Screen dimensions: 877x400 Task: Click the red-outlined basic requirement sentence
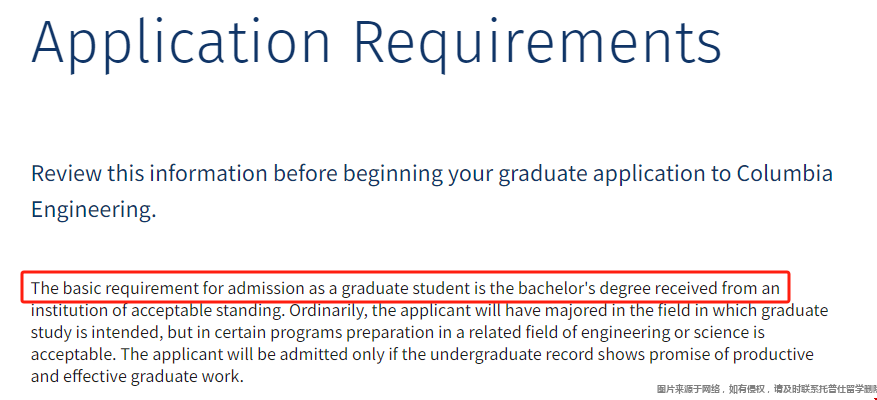coord(406,286)
